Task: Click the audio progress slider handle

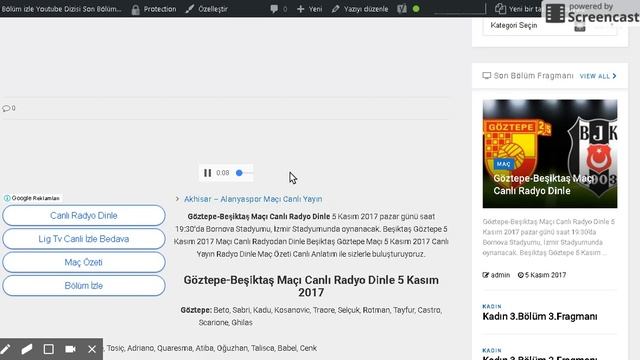Action: (239, 173)
